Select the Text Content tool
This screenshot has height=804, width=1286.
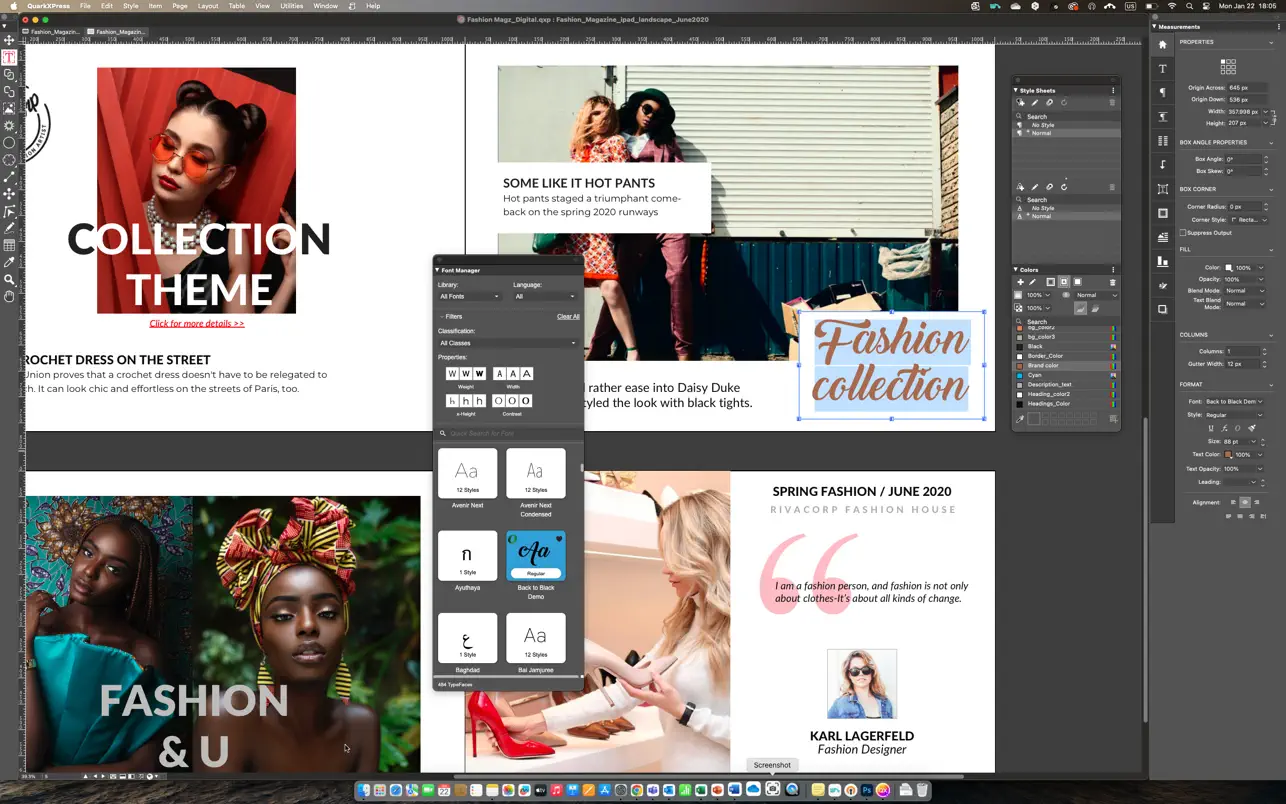[9, 58]
